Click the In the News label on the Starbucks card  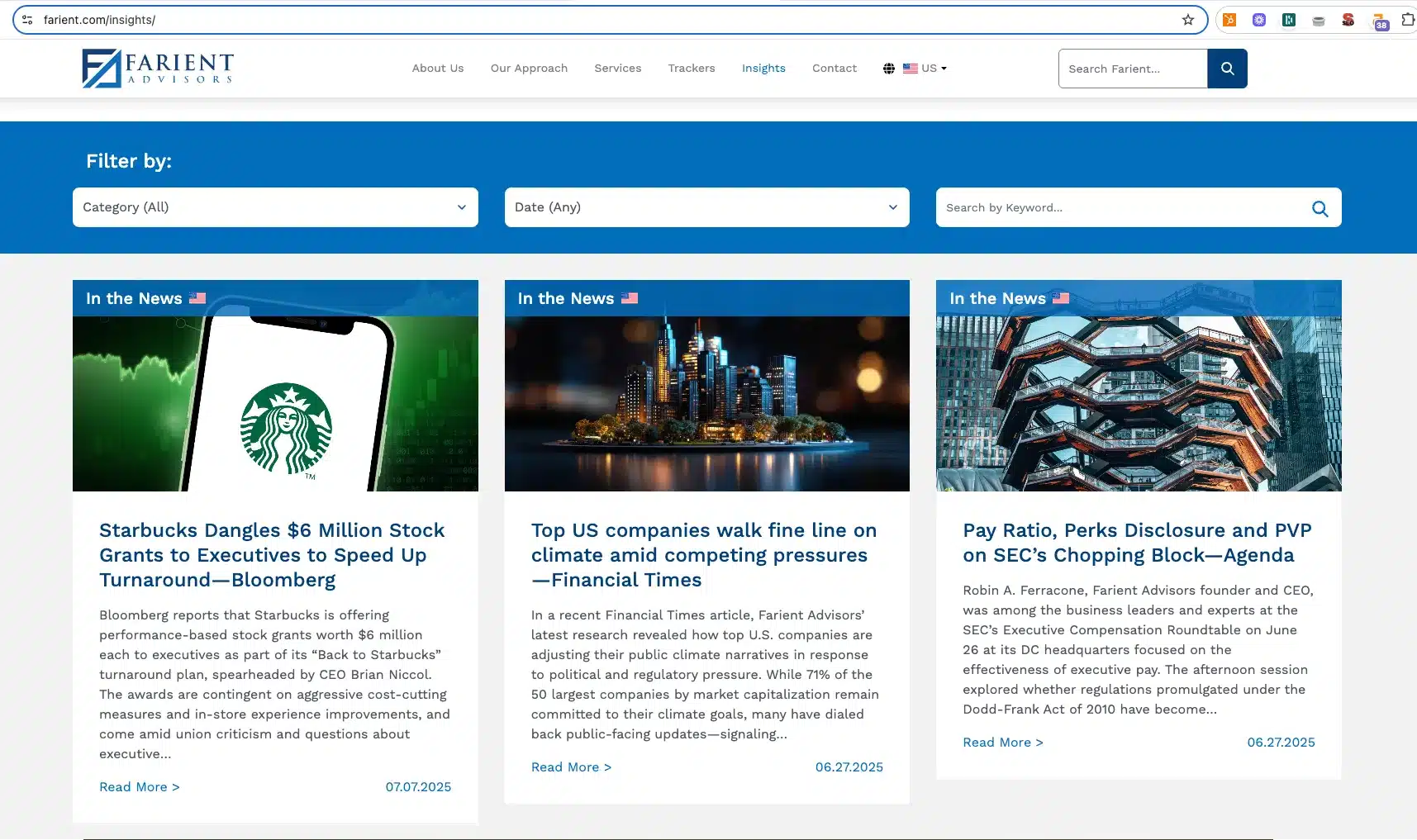[134, 298]
